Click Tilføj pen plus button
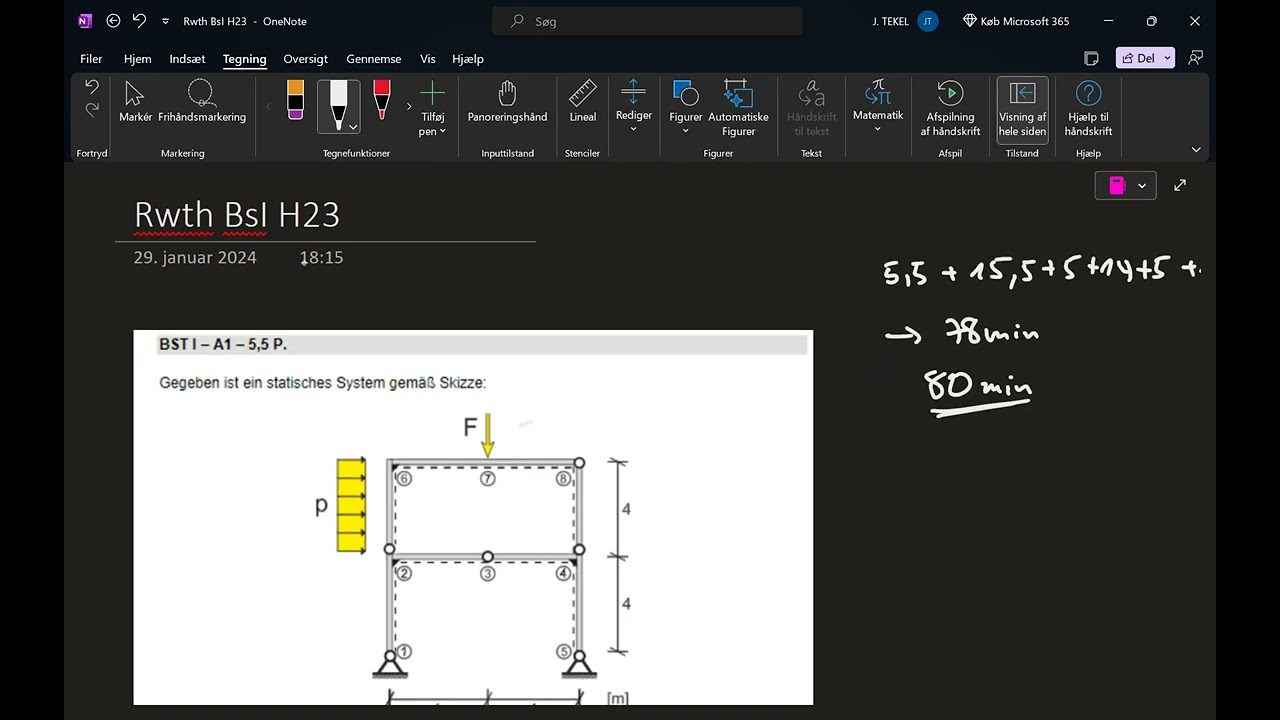 pyautogui.click(x=432, y=108)
